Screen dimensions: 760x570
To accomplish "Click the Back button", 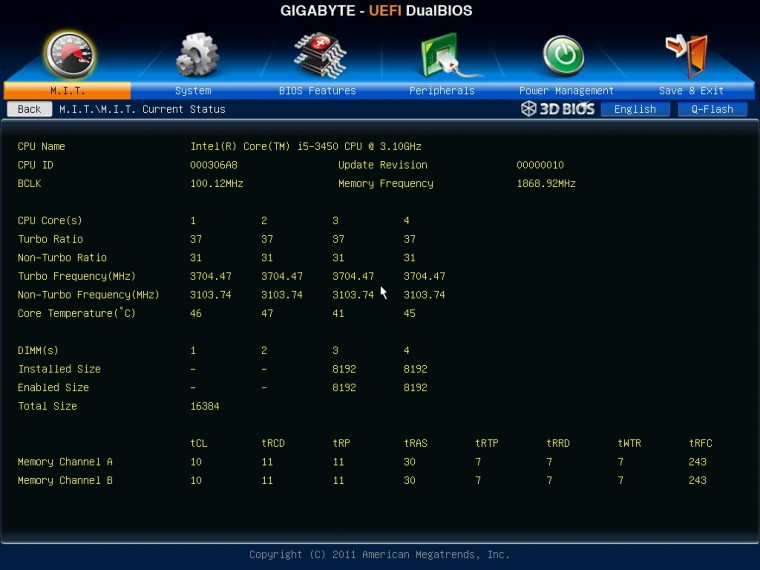I will 30,109.
